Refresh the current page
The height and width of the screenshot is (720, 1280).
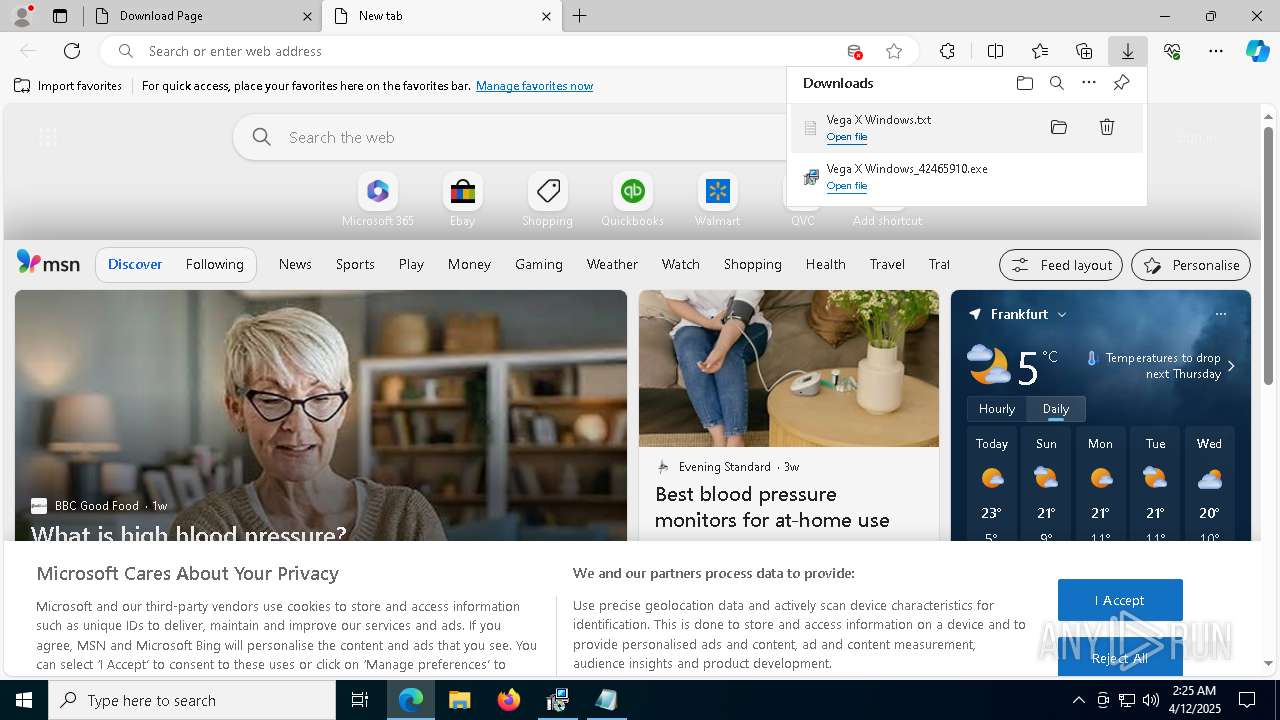click(72, 51)
